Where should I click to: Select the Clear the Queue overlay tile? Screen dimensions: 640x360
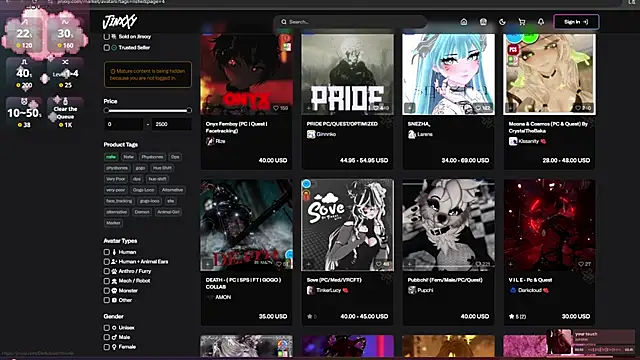(x=65, y=112)
